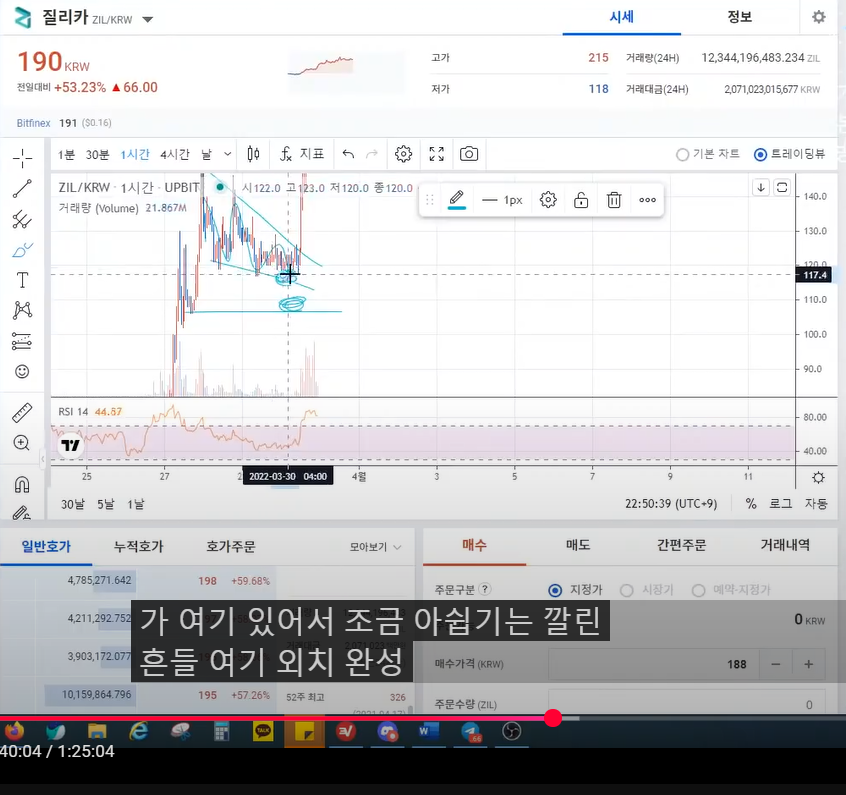
Task: Open more options in floating drawing toolbar
Action: (x=647, y=200)
